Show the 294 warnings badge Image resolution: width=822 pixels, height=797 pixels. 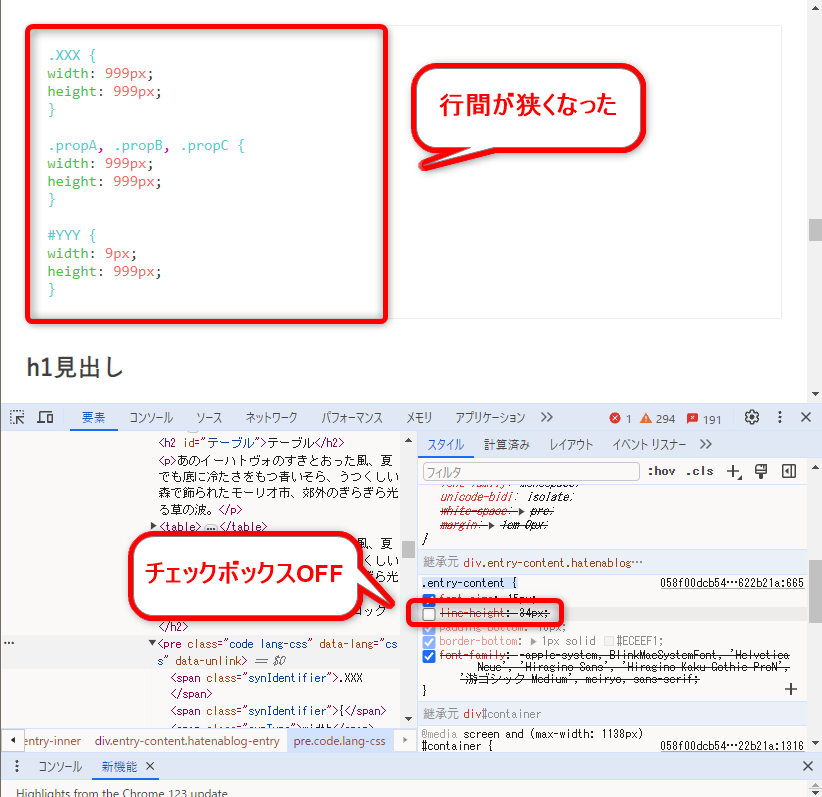657,418
